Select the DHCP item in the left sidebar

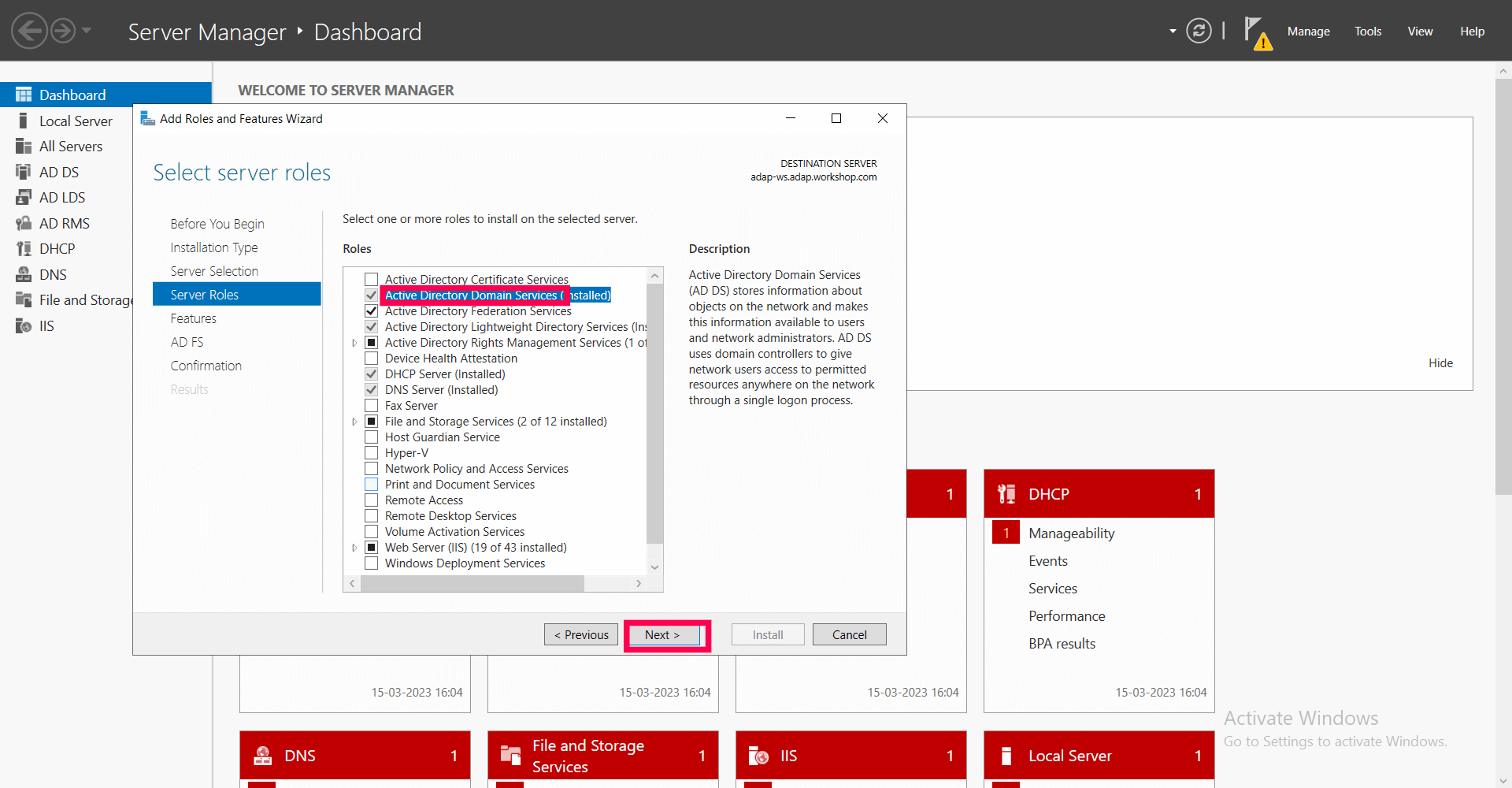(x=56, y=247)
